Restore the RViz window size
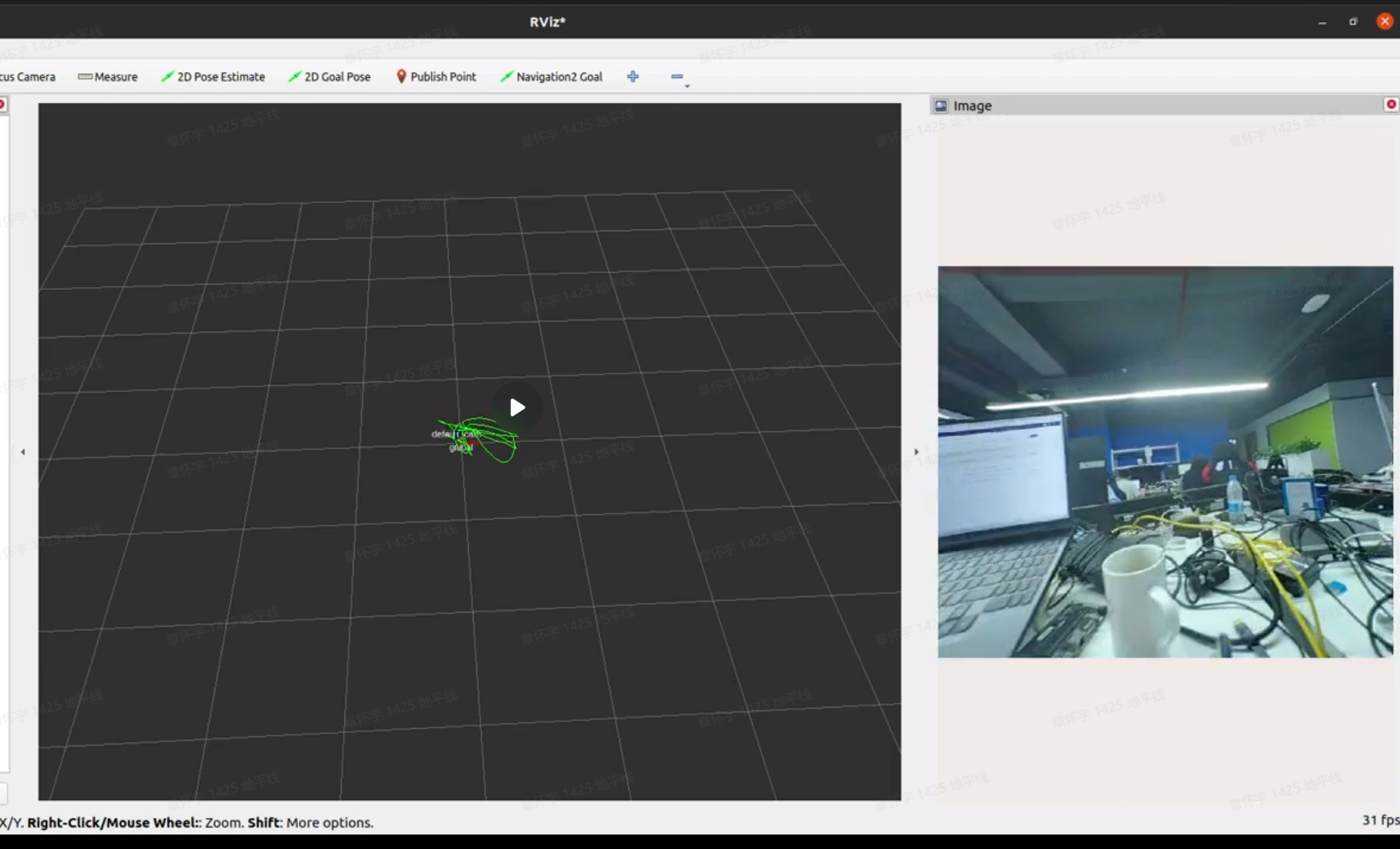Screen dimensions: 1400x849 tap(1353, 21)
